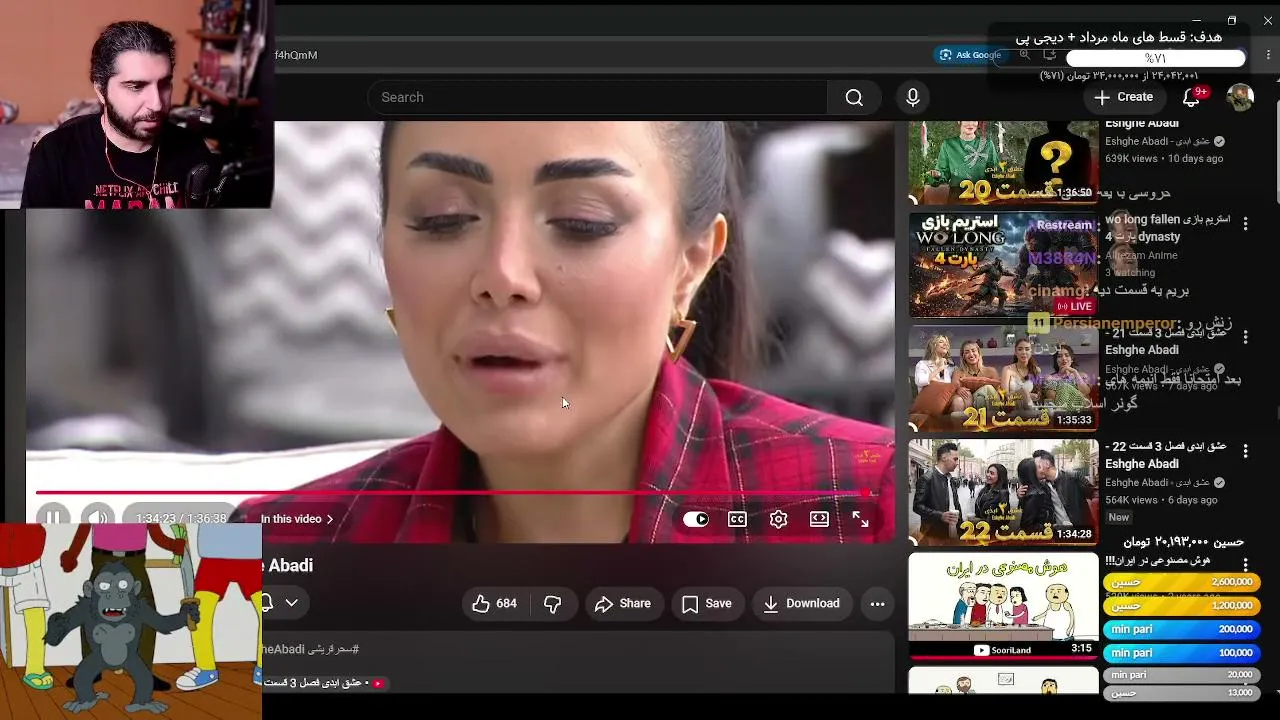This screenshot has width=1280, height=720.
Task: Click the "564K views" text for episode 22
Action: 1131,500
